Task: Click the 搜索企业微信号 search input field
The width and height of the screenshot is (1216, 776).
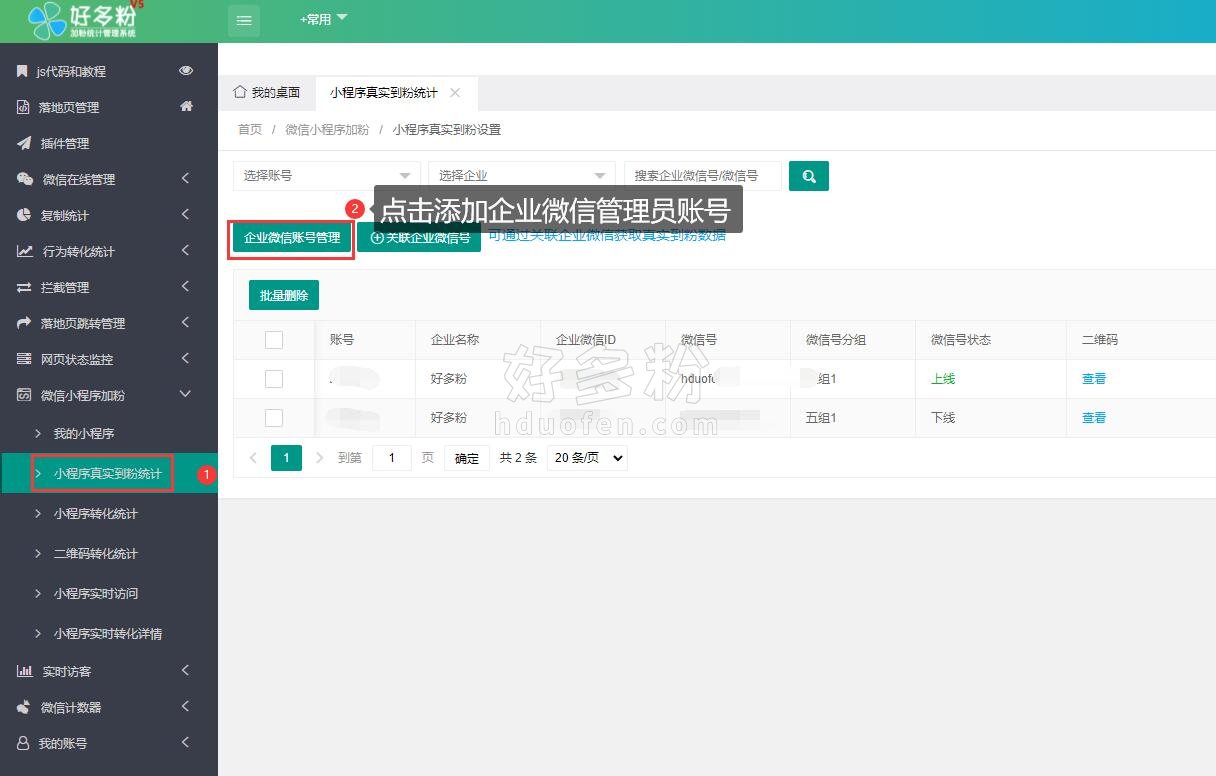Action: click(702, 176)
